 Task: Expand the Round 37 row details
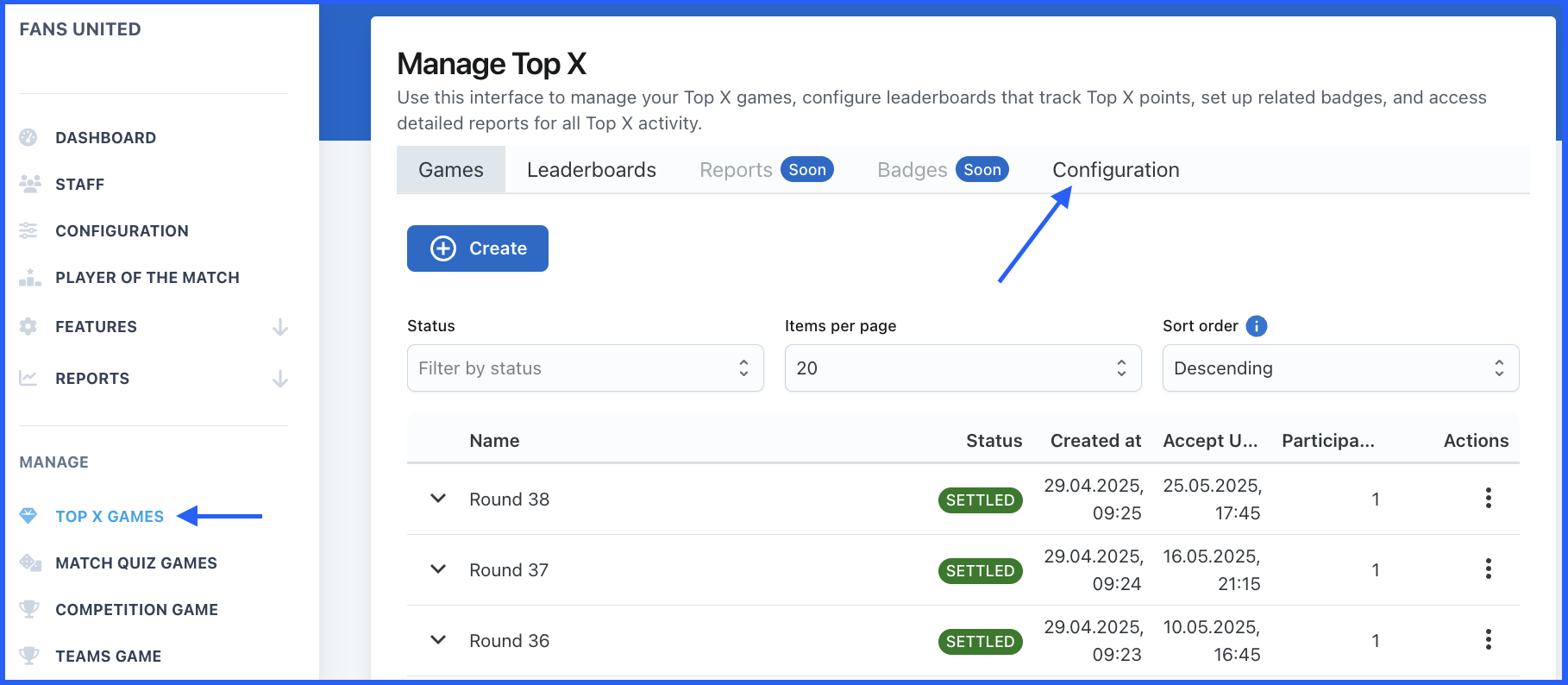(438, 569)
